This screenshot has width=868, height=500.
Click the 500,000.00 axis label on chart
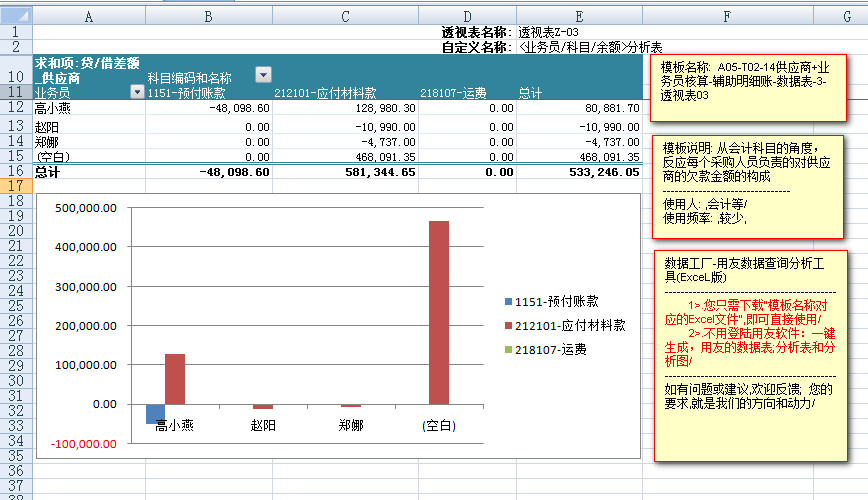87,209
